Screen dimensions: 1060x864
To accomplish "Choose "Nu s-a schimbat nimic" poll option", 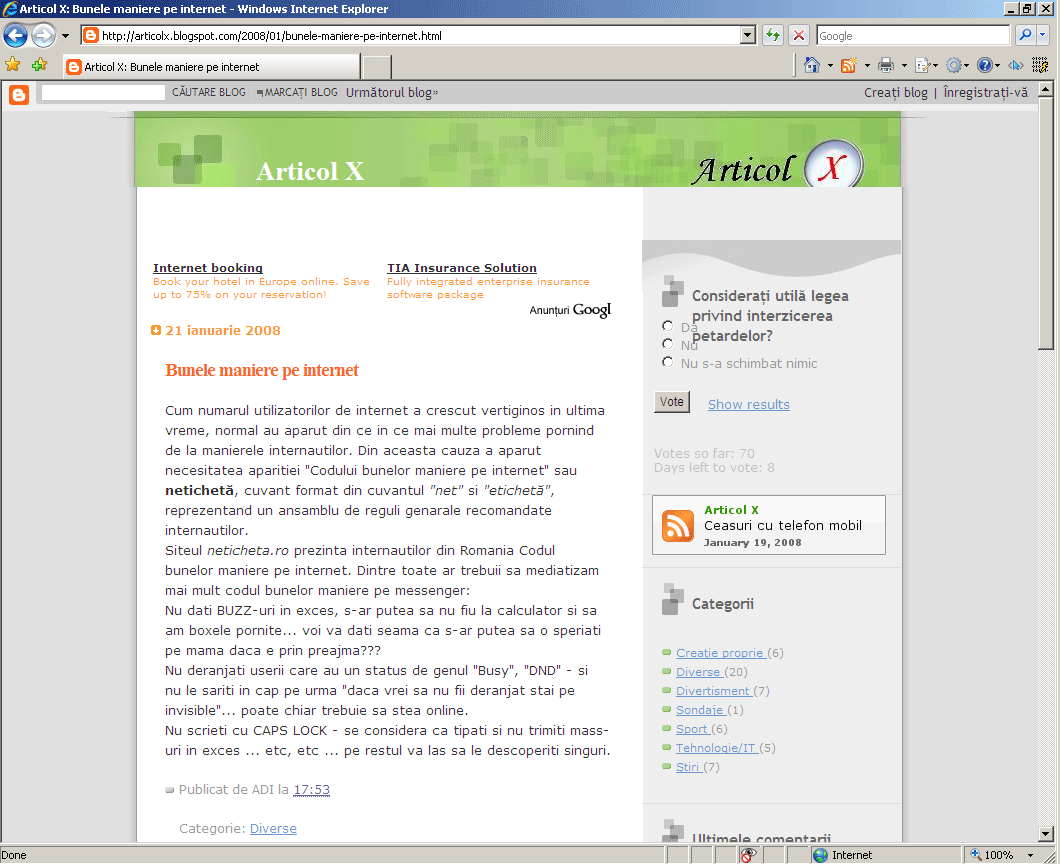I will point(668,362).
